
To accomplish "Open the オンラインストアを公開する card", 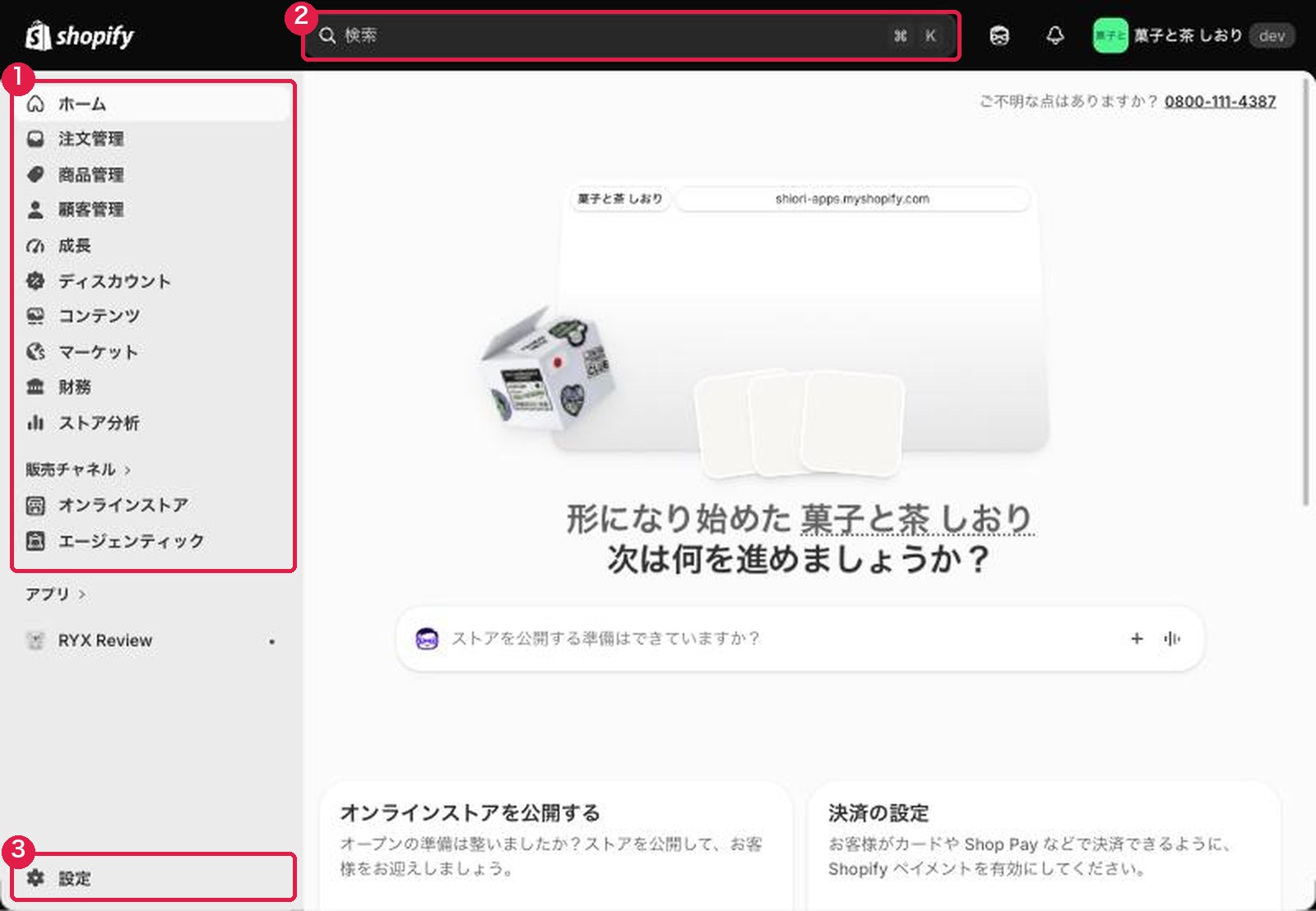I will tap(556, 846).
